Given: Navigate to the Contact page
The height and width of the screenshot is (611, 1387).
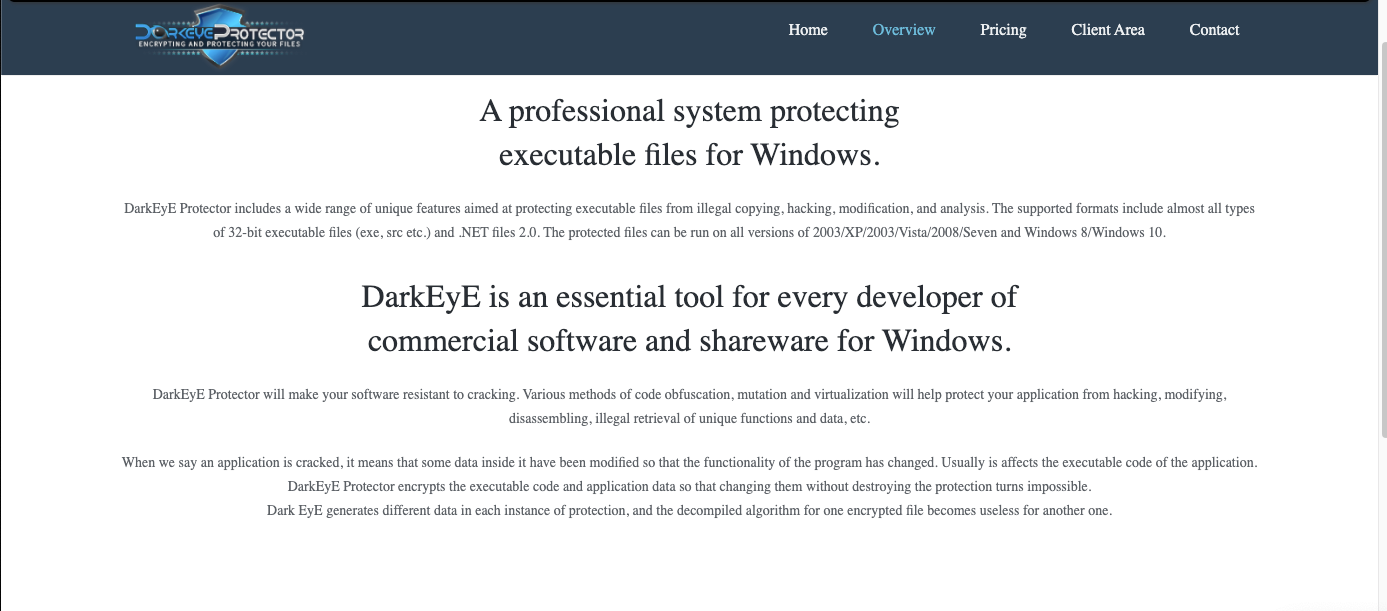Looking at the screenshot, I should coord(1214,30).
